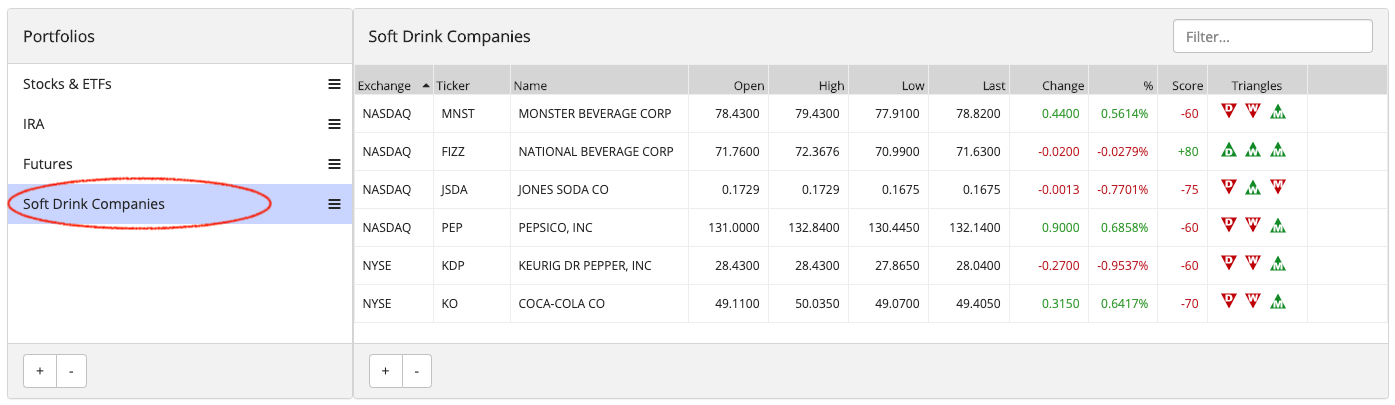The image size is (1395, 405).
Task: Select the KO ticker cell
Action: point(471,304)
